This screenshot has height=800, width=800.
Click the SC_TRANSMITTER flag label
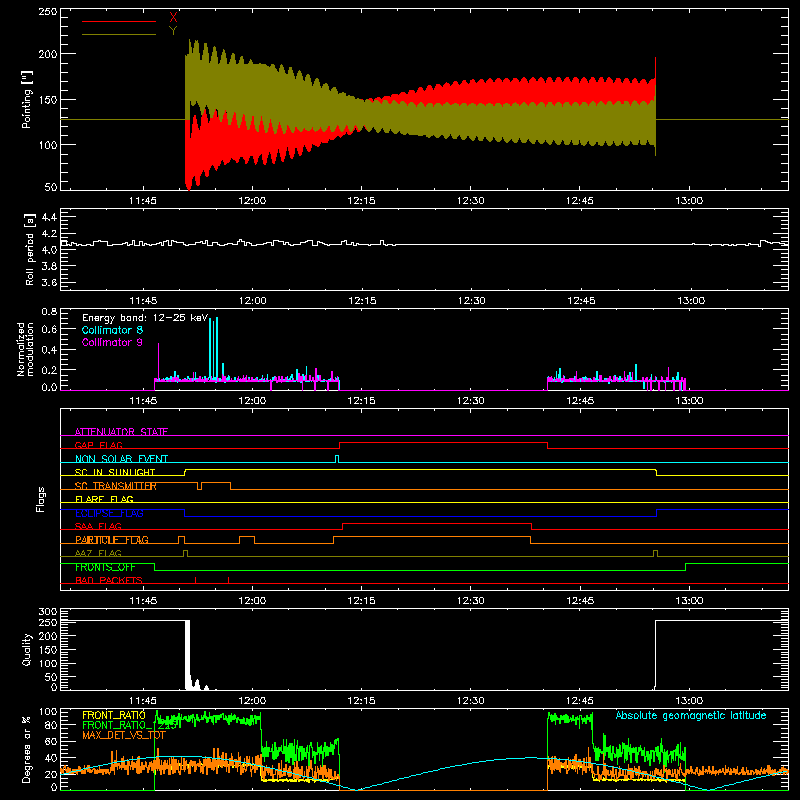[x=115, y=486]
